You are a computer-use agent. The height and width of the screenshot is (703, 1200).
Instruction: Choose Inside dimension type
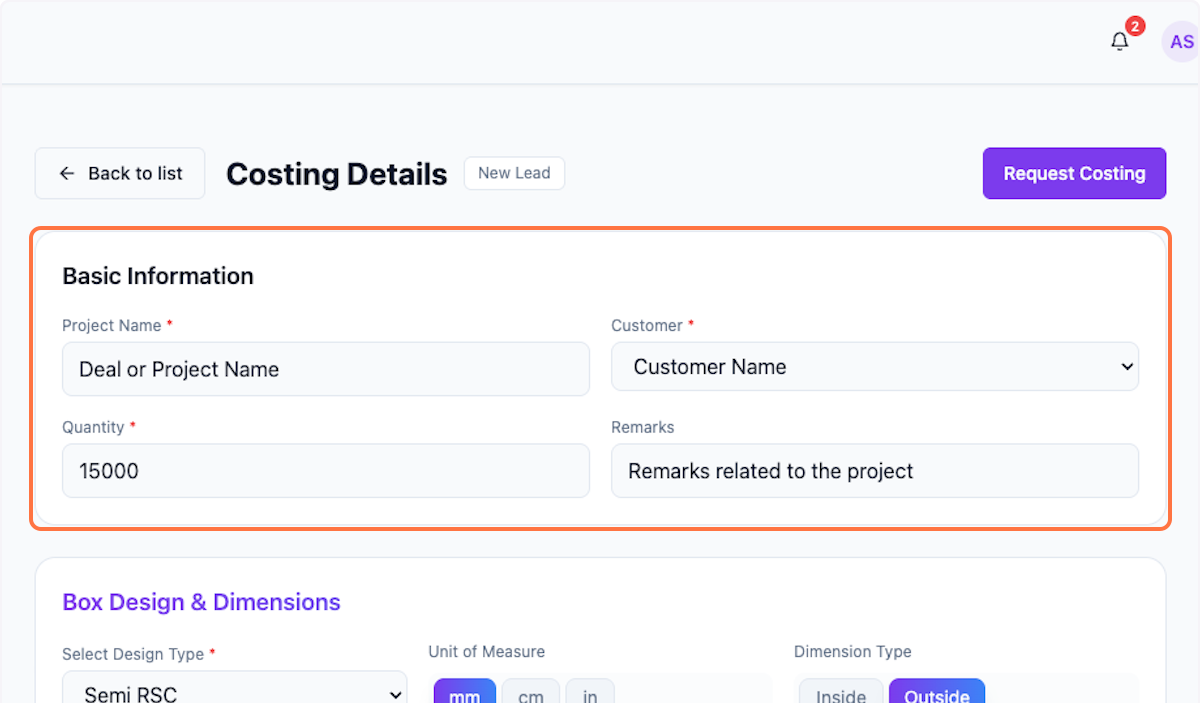[x=840, y=693]
